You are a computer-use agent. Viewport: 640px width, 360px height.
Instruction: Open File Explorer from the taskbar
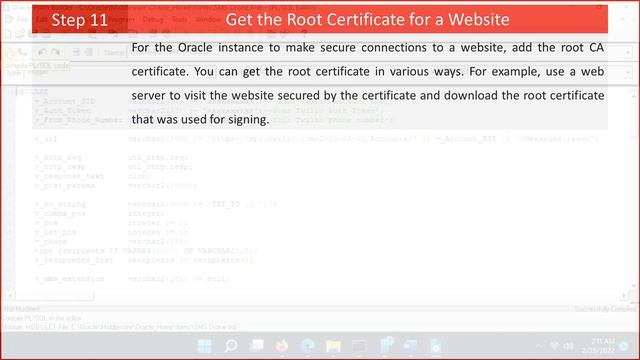pyautogui.click(x=333, y=346)
